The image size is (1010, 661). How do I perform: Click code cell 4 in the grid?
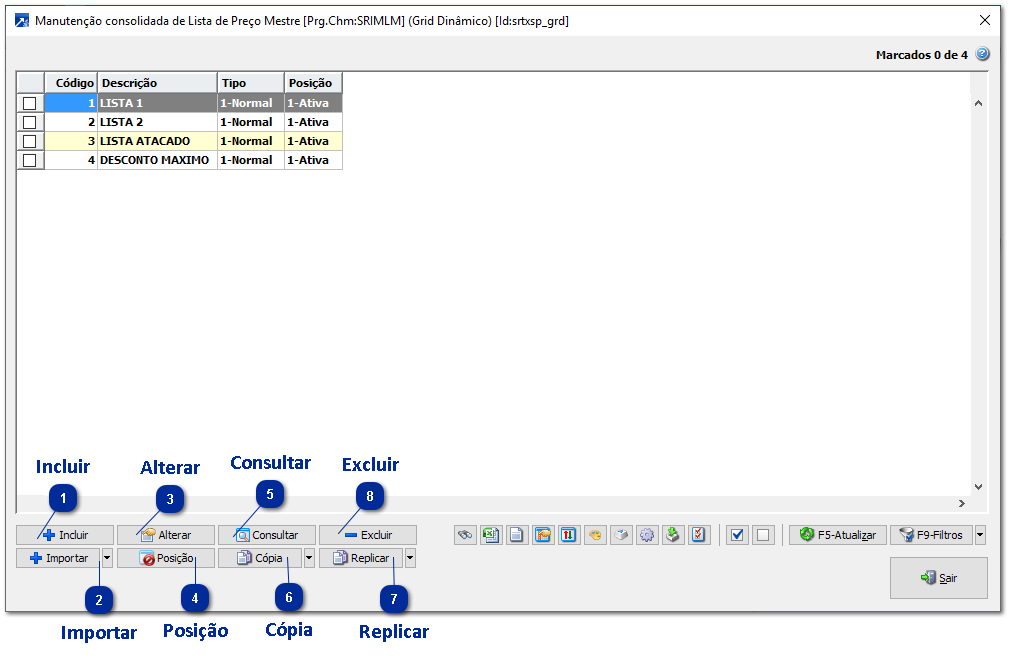[x=71, y=160]
